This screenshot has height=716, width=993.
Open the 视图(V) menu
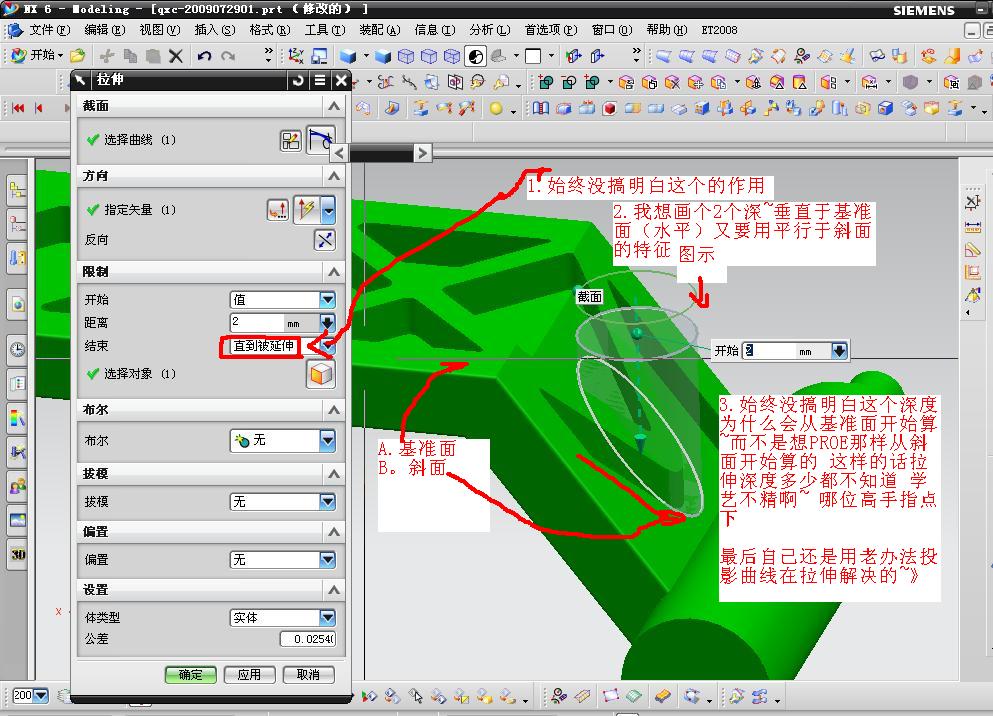[x=160, y=30]
